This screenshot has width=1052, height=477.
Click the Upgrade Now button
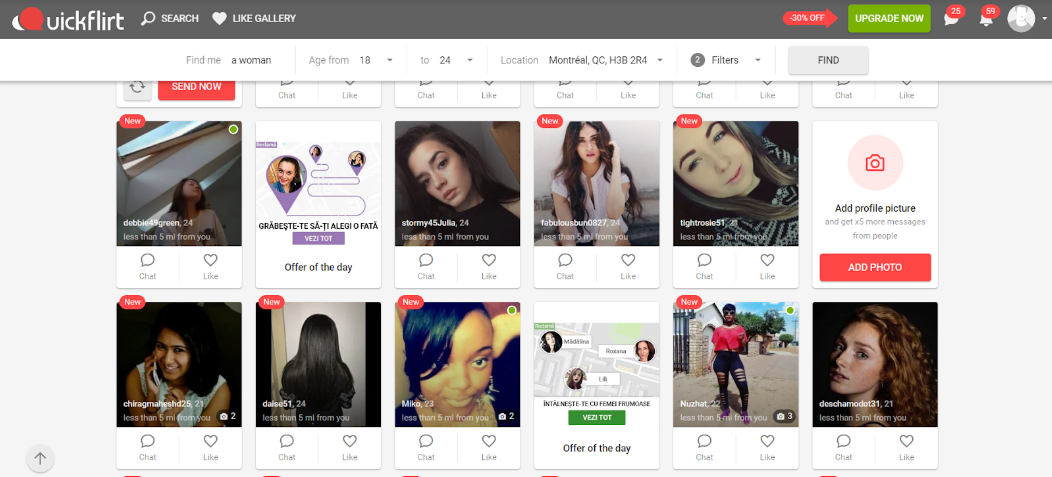point(889,18)
